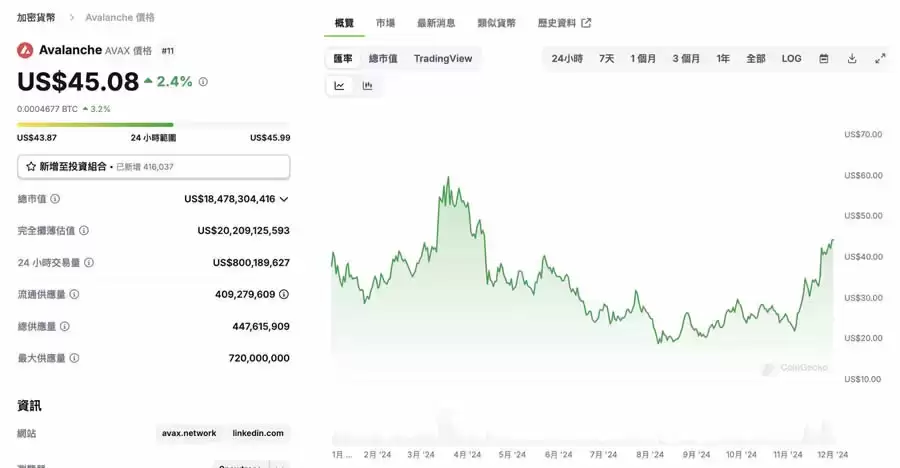900x468 pixels.
Task: Click the Avalanche red logo icon
Action: pyautogui.click(x=25, y=51)
